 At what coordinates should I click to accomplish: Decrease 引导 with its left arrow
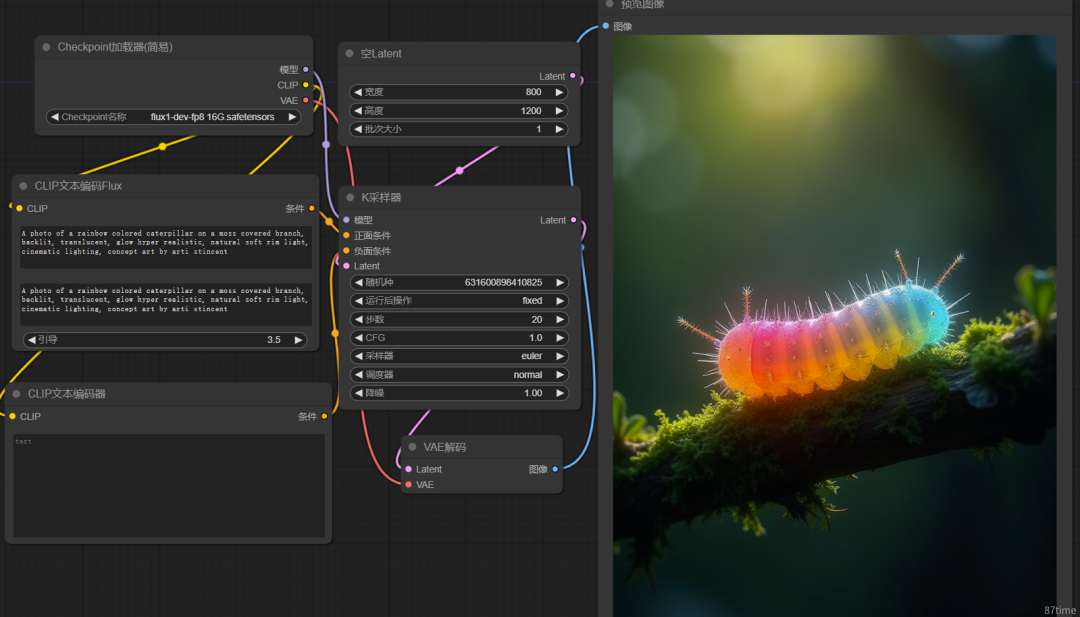(32, 340)
